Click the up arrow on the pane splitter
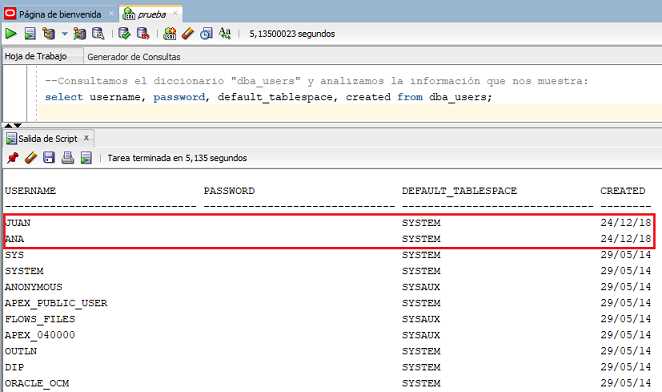 pyautogui.click(x=8, y=125)
